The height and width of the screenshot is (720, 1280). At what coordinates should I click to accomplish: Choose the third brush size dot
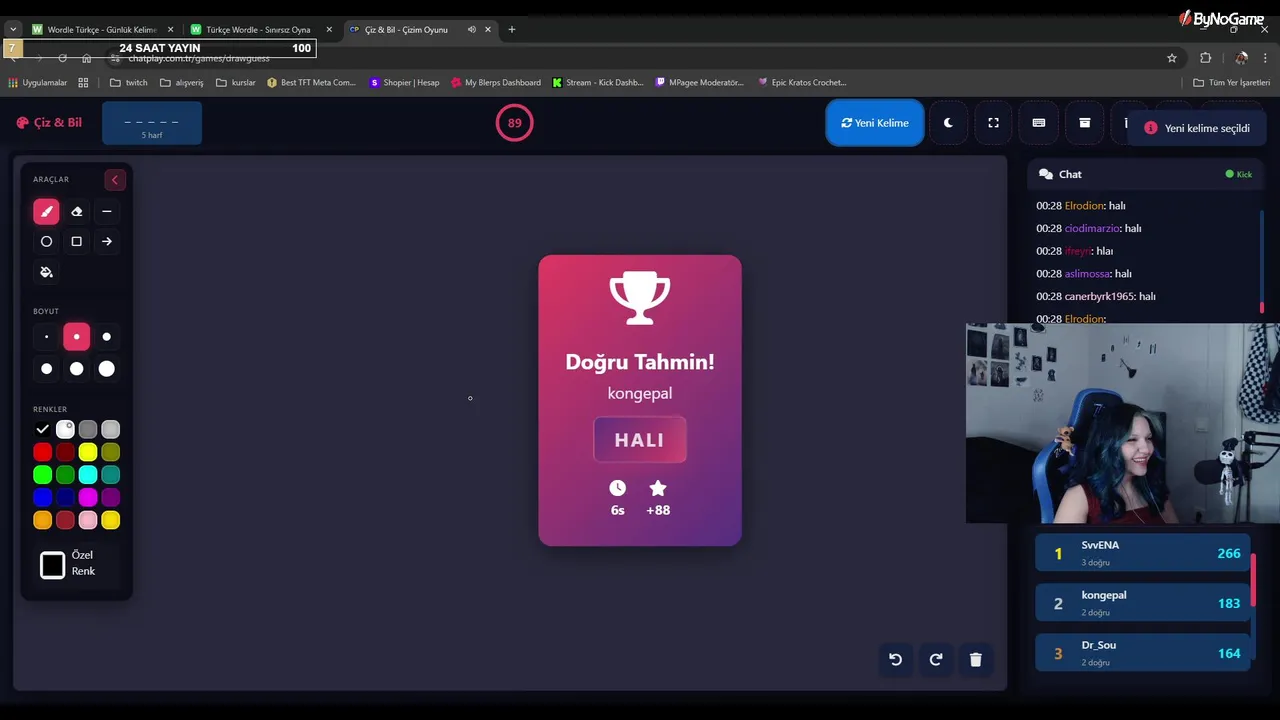click(x=106, y=337)
